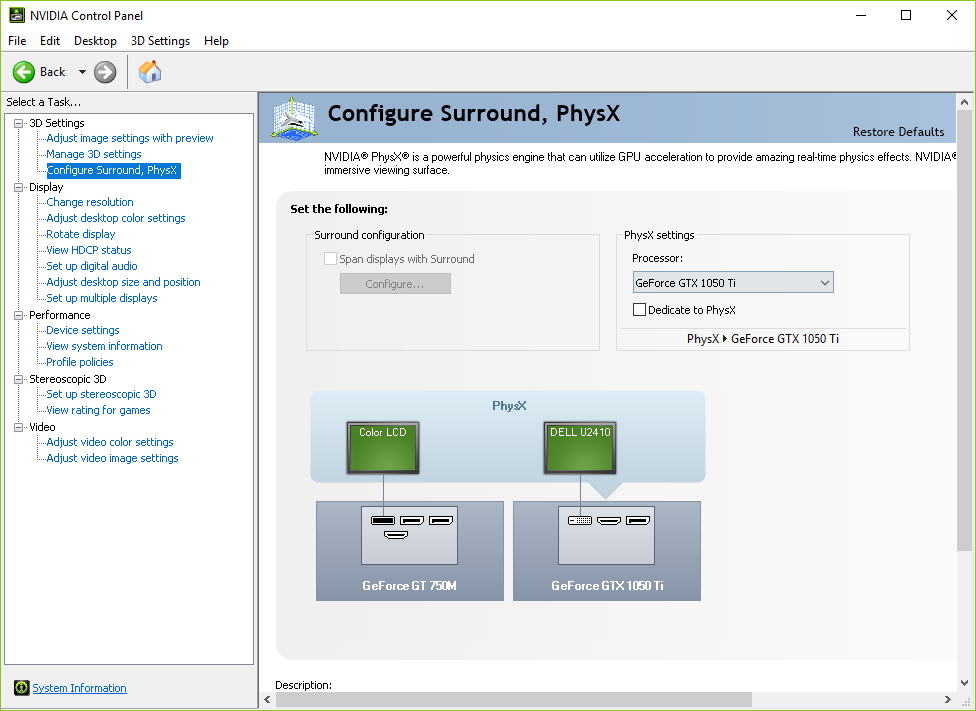Screen dimensions: 976x711
Task: Collapse the Performance tree node
Action: point(19,315)
